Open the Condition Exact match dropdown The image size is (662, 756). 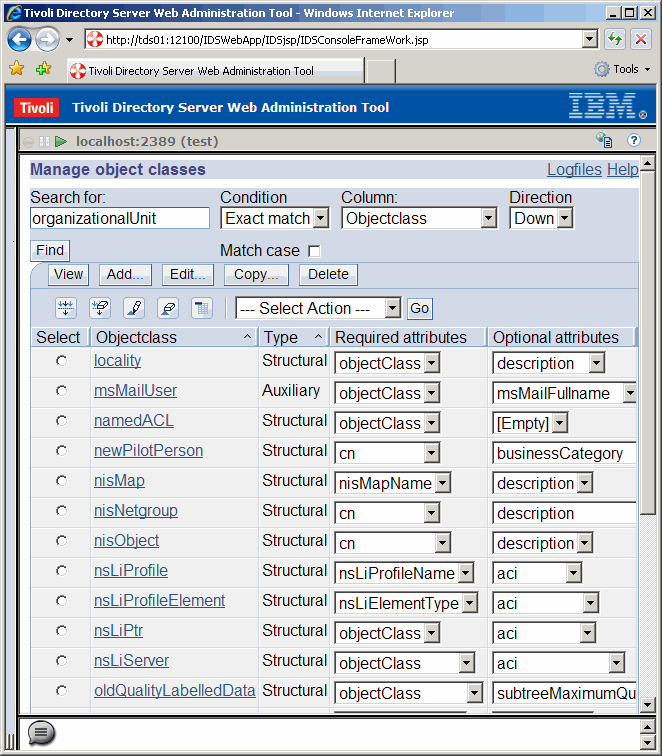pos(275,218)
